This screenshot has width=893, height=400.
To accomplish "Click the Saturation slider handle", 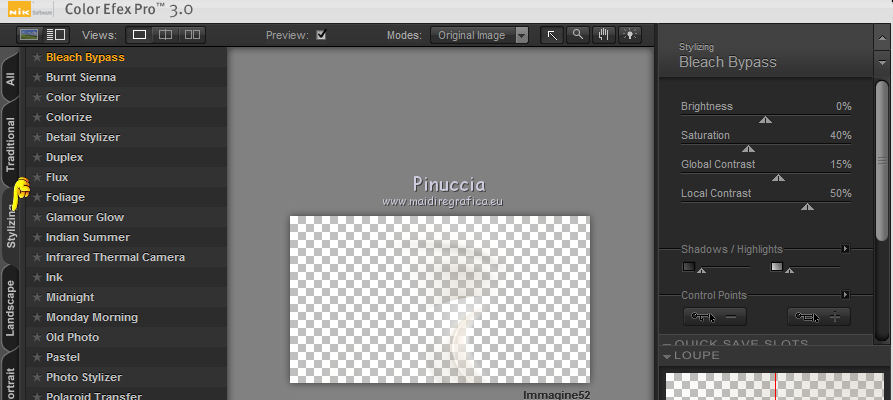I will click(749, 149).
